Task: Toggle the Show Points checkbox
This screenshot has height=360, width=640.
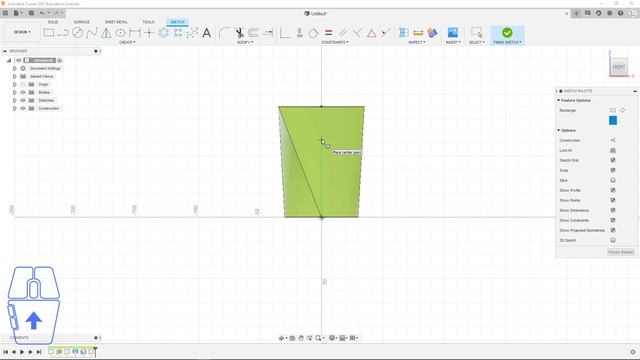Action: (613, 200)
